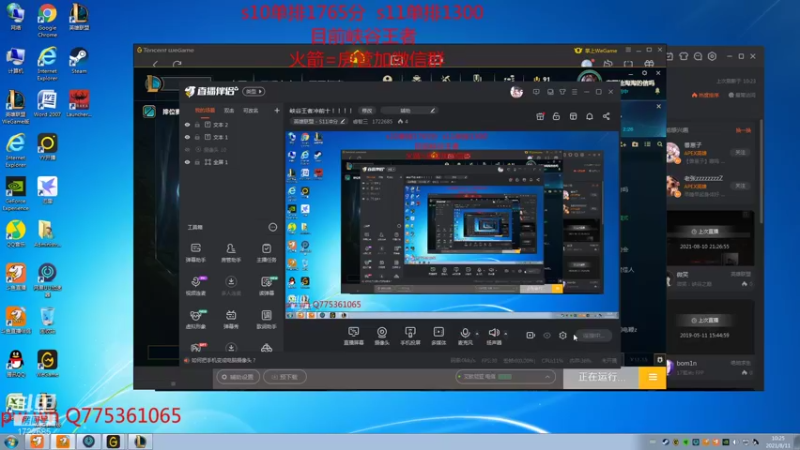Open the 手机投屏 phone mirroring tool
Viewport: 800px width, 450px height.
tap(410, 336)
